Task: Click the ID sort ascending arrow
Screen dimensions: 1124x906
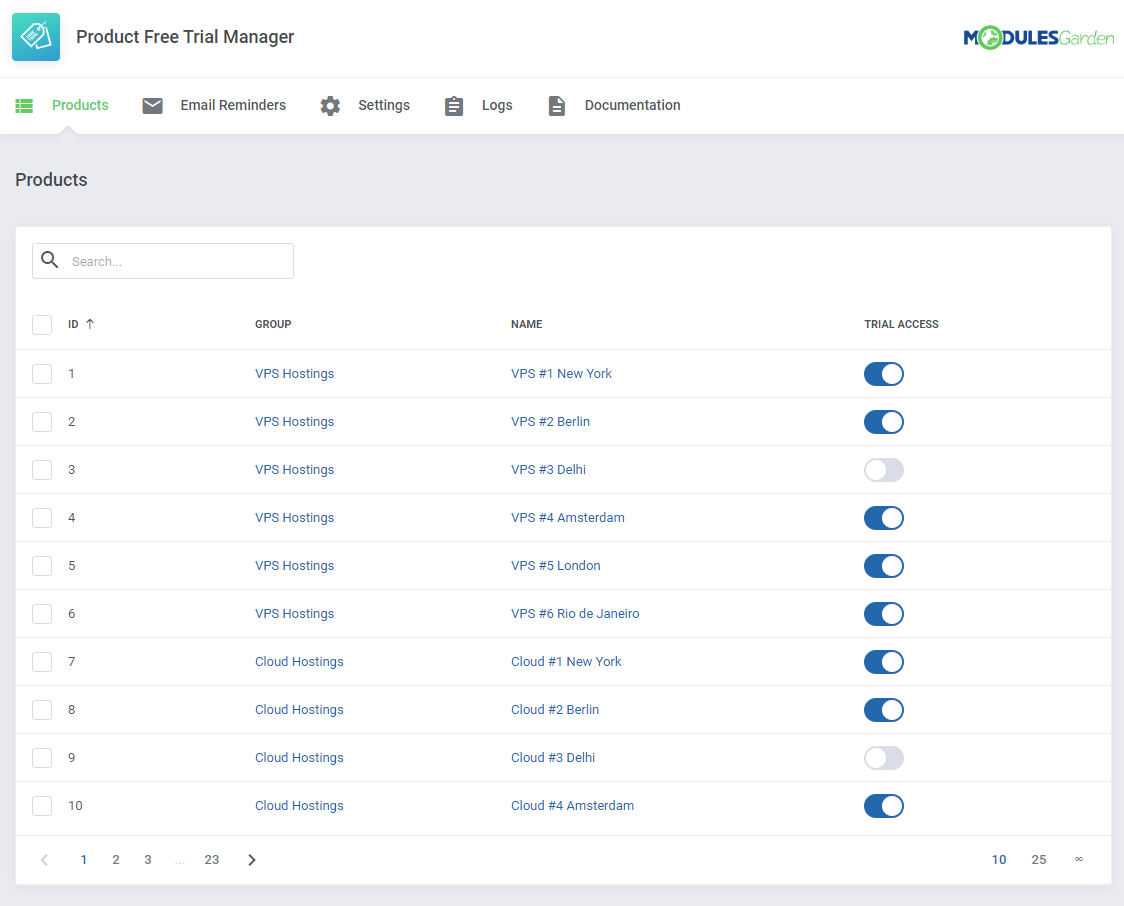Action: coord(90,324)
